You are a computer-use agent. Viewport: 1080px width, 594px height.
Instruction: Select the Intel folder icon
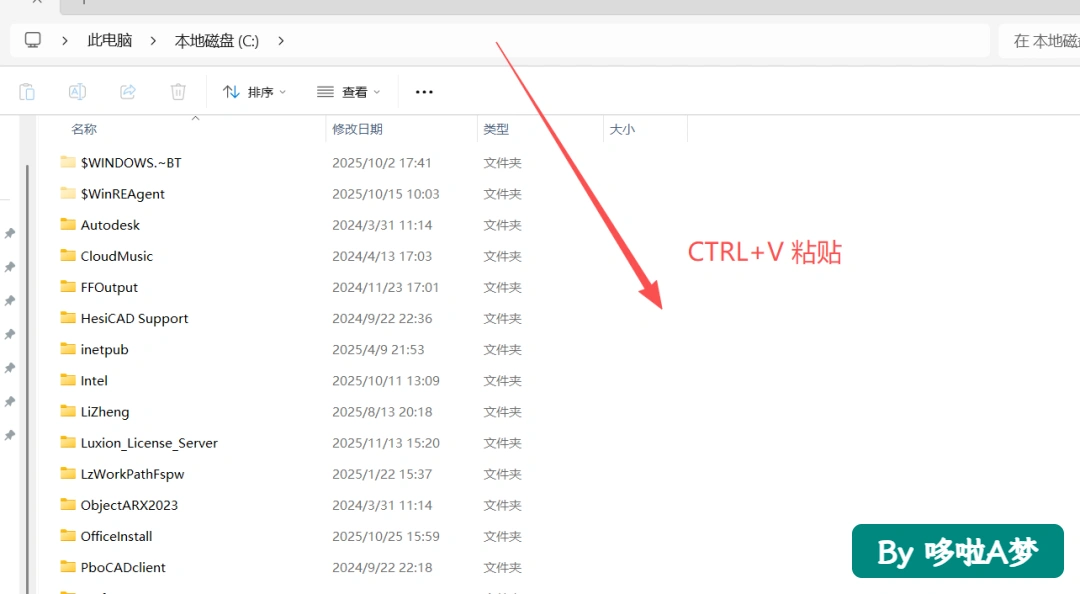click(68, 380)
